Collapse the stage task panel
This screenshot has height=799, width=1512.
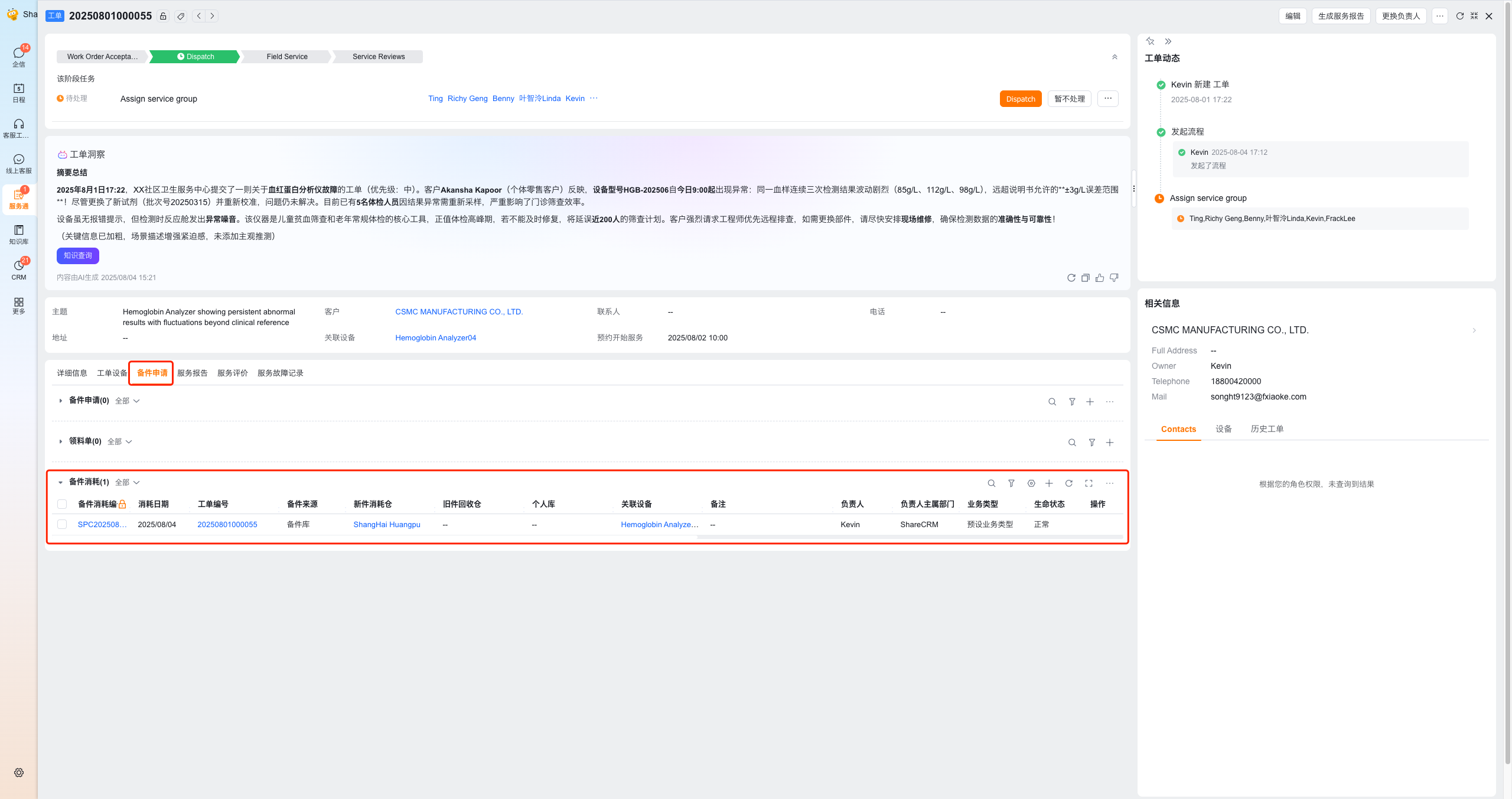(1115, 57)
